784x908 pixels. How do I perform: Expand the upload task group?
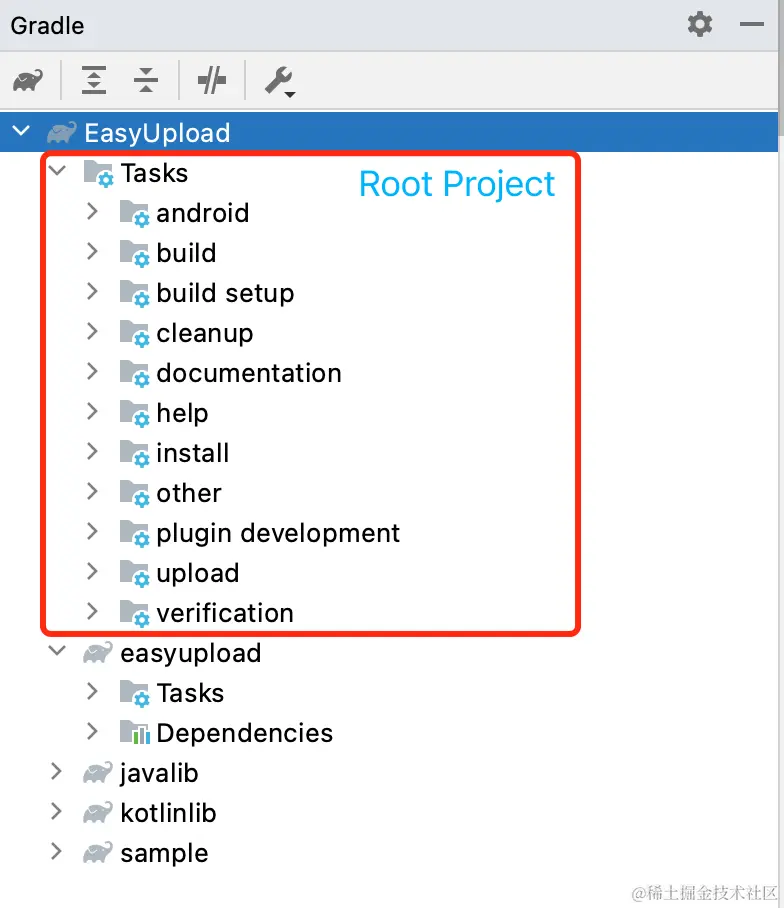coord(92,571)
